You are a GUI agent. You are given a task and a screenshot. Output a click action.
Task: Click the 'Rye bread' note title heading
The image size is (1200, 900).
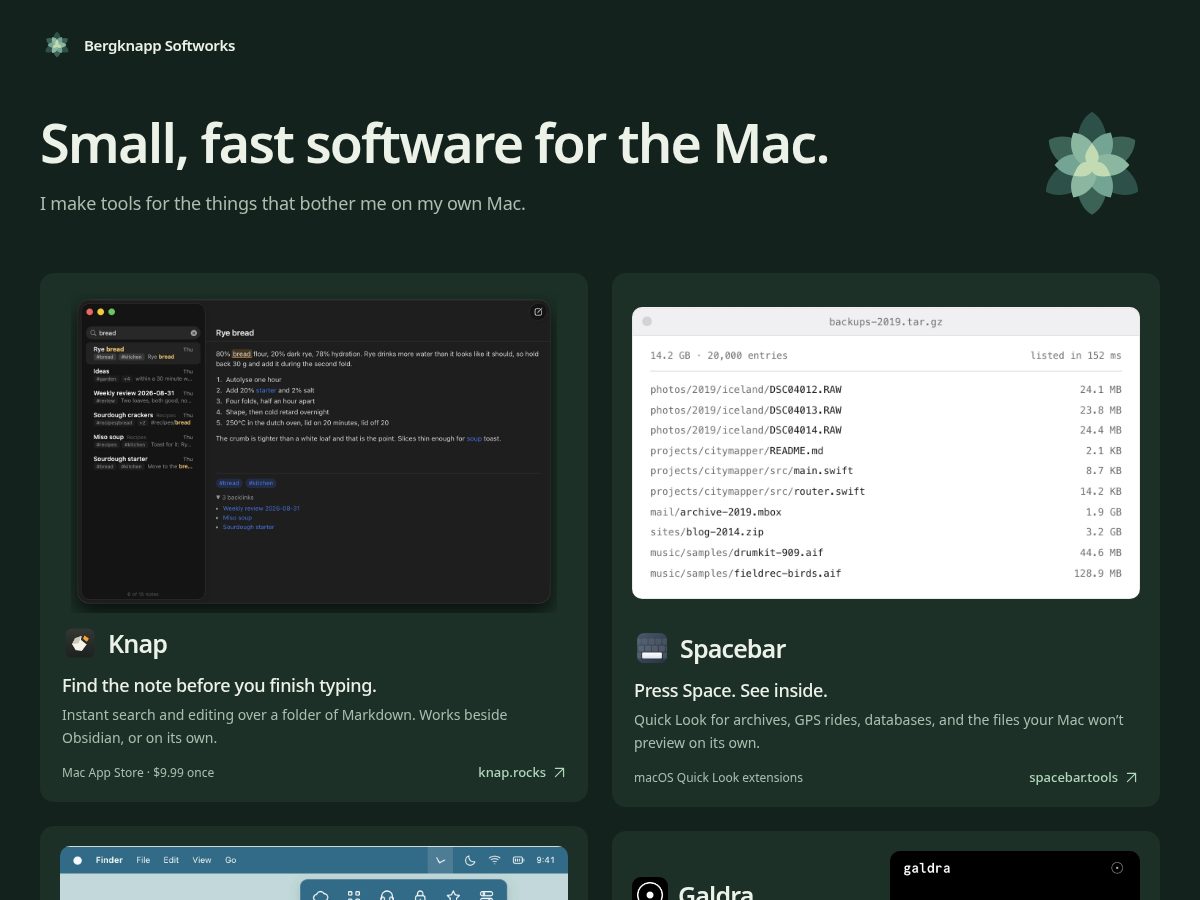point(235,333)
